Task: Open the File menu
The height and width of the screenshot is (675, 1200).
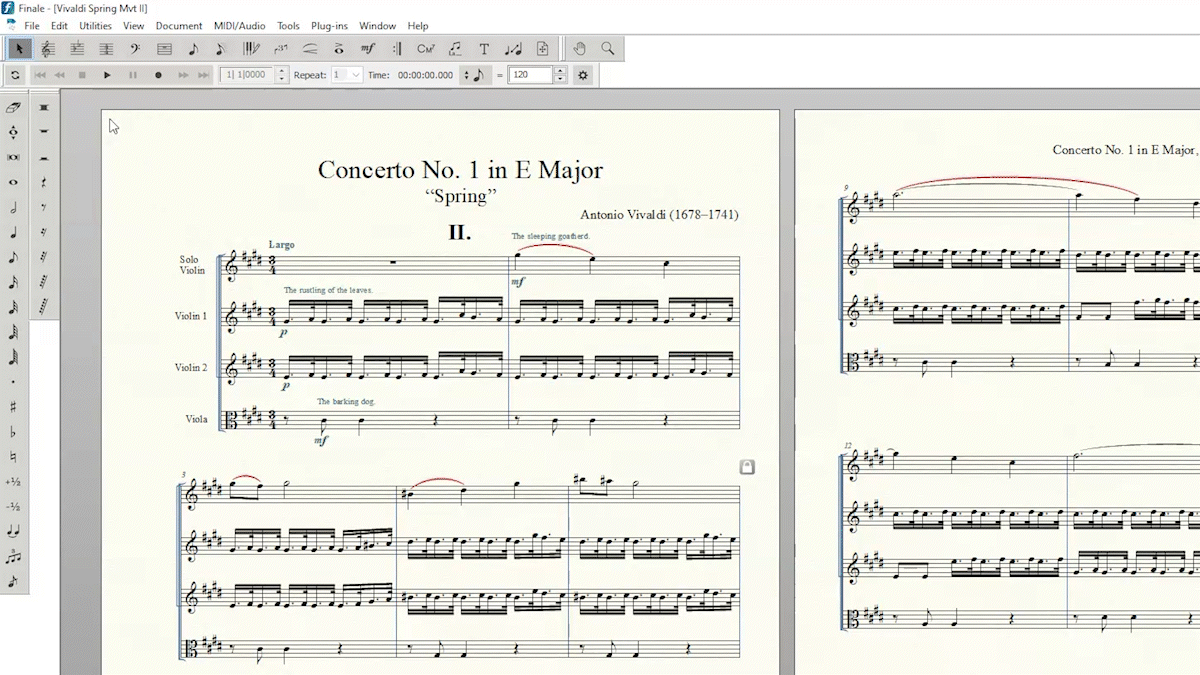Action: 32,26
